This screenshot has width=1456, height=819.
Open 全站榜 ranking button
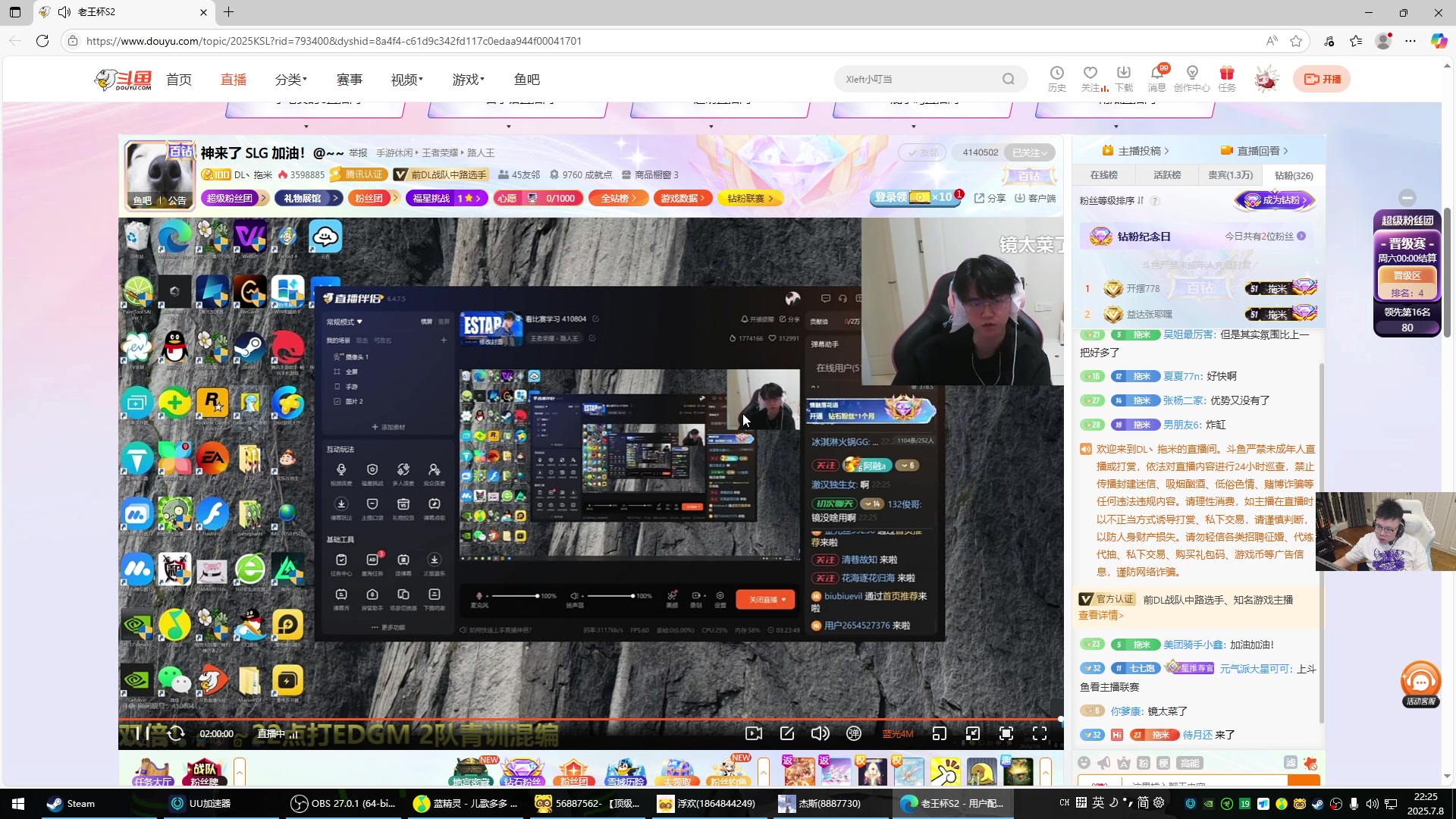tap(619, 198)
